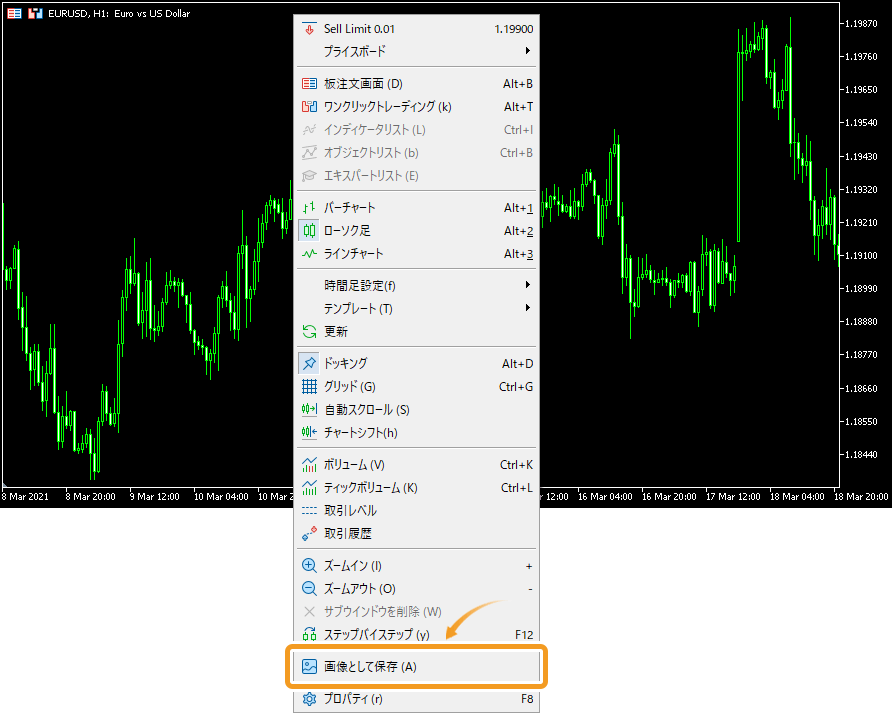Click the ワンクリックトレーディング icon
Viewport: 892px width, 713px height.
(x=309, y=107)
